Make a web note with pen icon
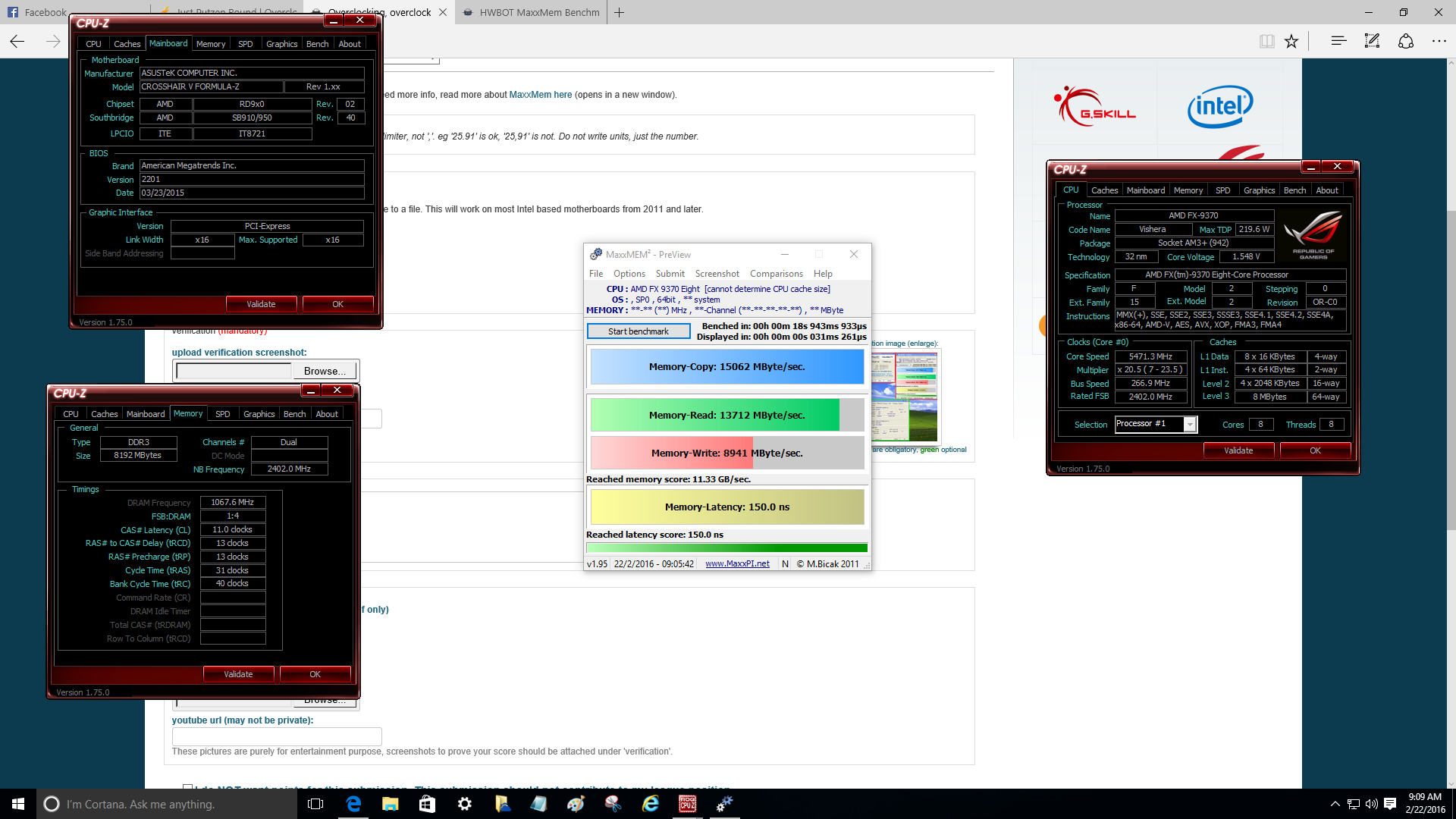 1372,41
